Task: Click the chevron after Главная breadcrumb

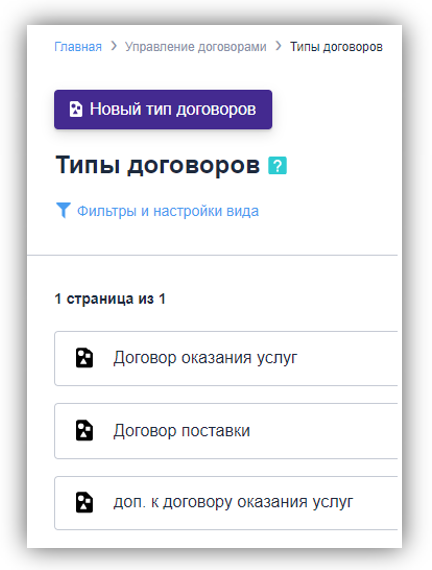Action: click(114, 46)
